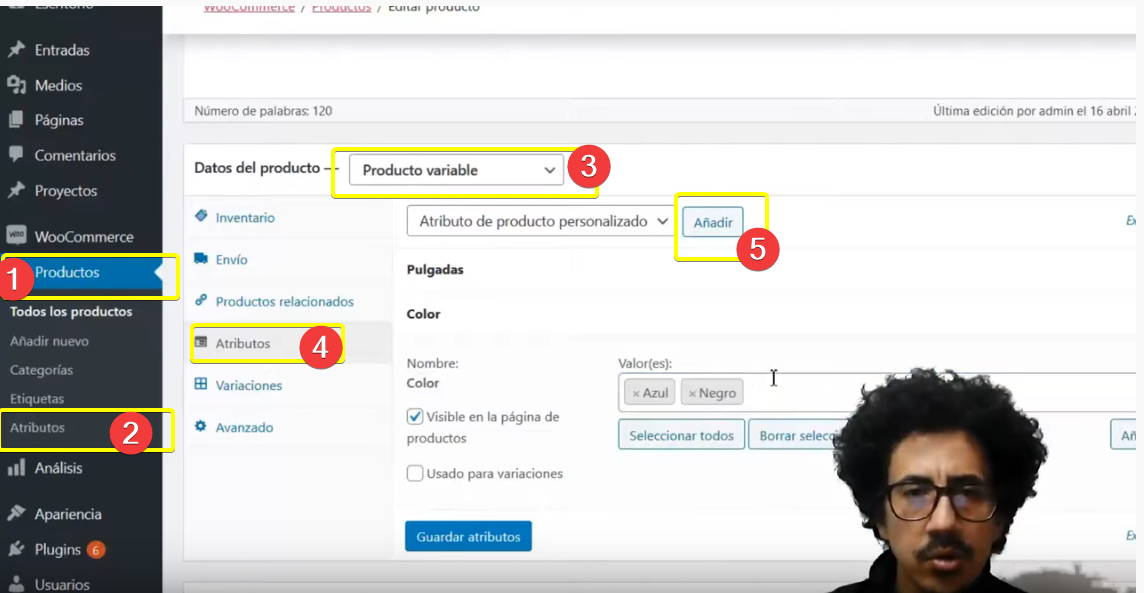
Task: Click the Número de palabras: 120 text
Action: click(263, 111)
